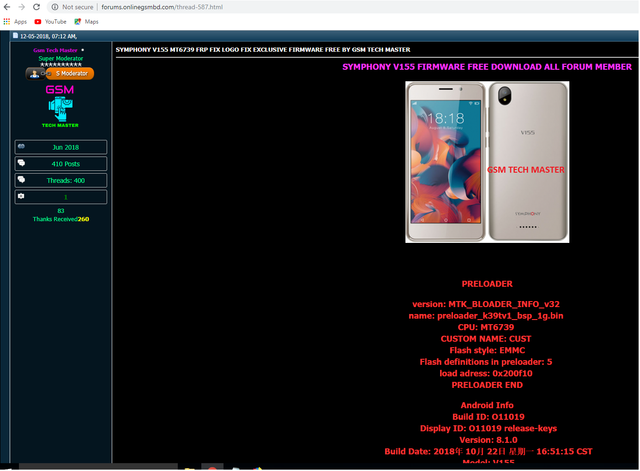The width and height of the screenshot is (640, 471).
Task: Click the PRELOADER END line
Action: pos(487,385)
